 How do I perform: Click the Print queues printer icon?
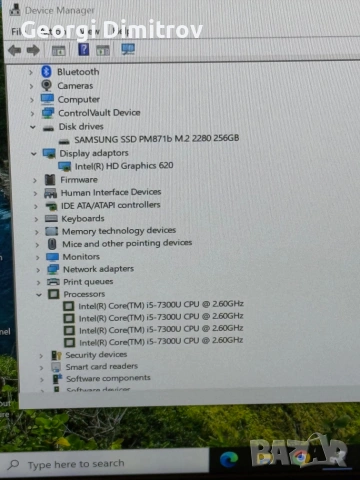click(x=53, y=282)
